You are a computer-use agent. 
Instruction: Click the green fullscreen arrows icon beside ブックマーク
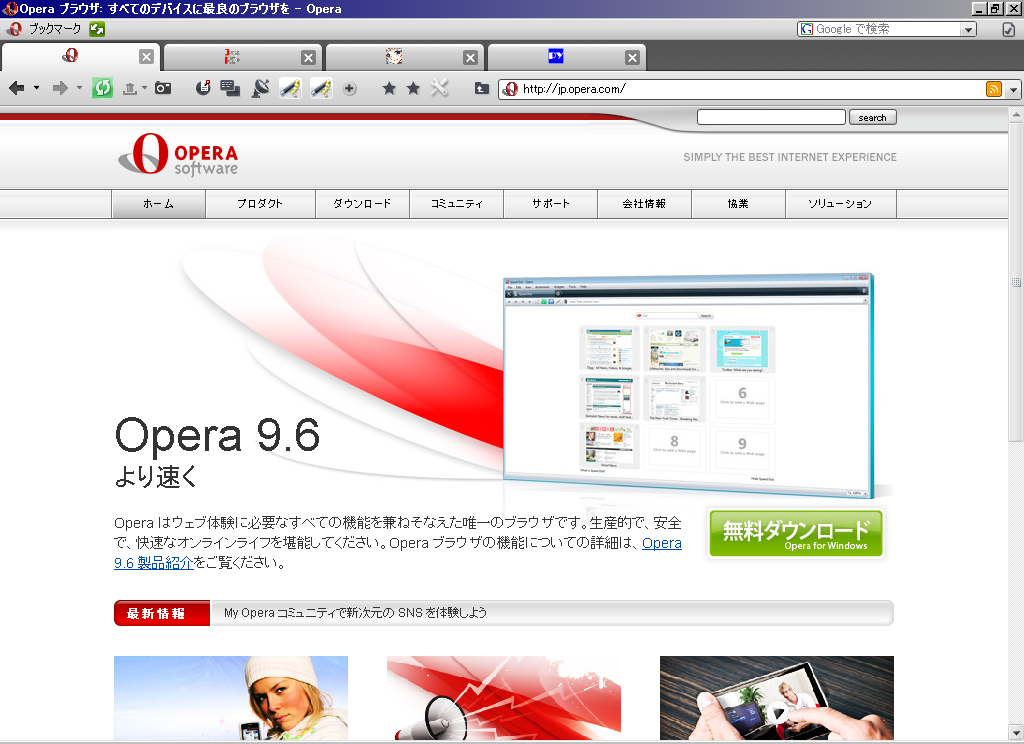coord(97,29)
